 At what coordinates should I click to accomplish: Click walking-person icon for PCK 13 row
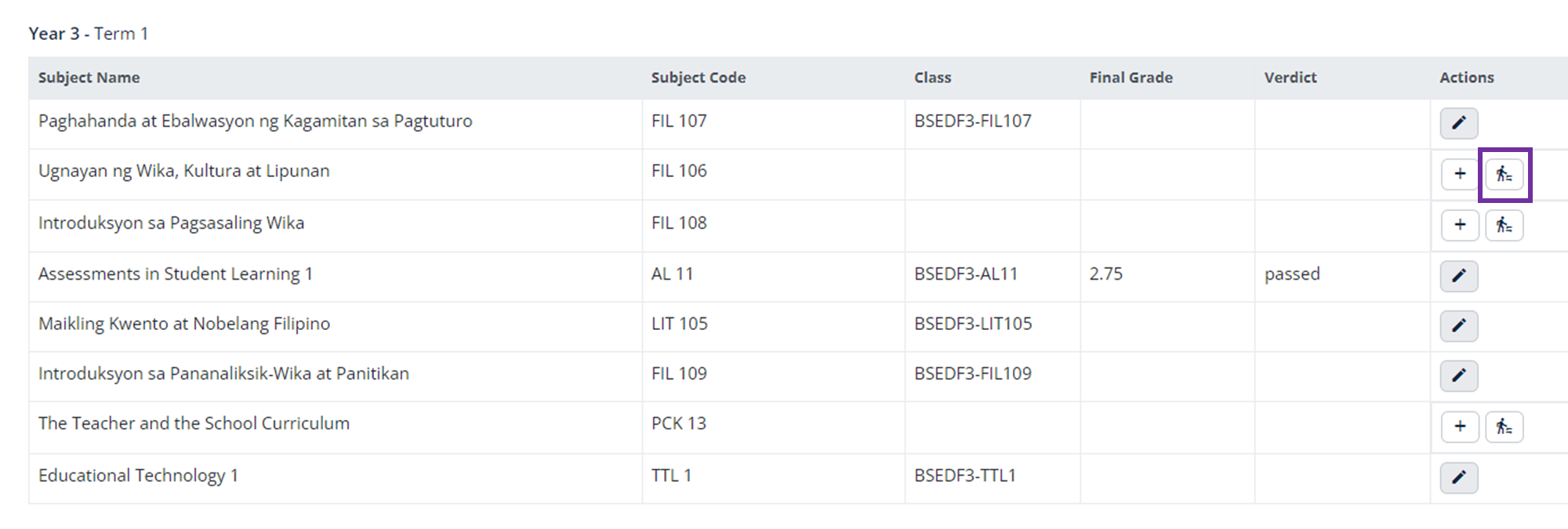(1504, 426)
